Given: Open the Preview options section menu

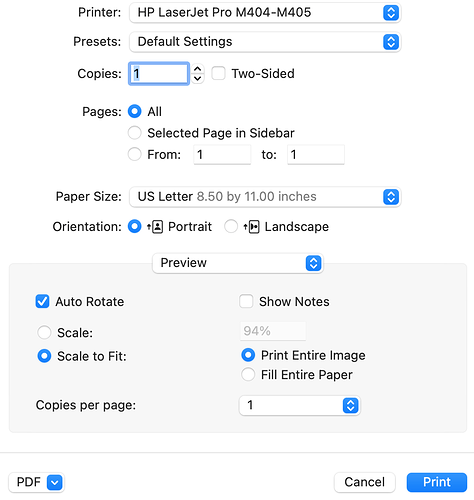Looking at the screenshot, I should pyautogui.click(x=238, y=263).
